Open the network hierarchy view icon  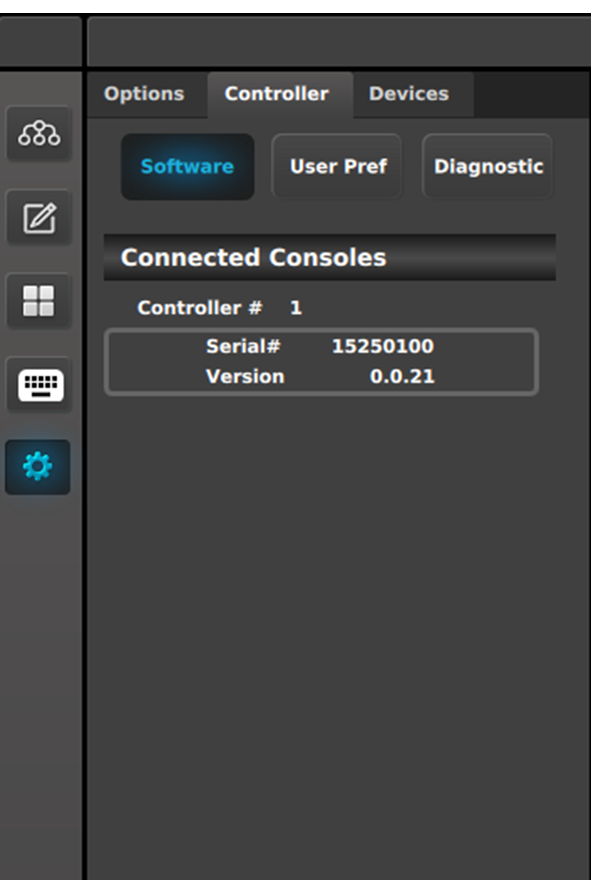coord(39,133)
